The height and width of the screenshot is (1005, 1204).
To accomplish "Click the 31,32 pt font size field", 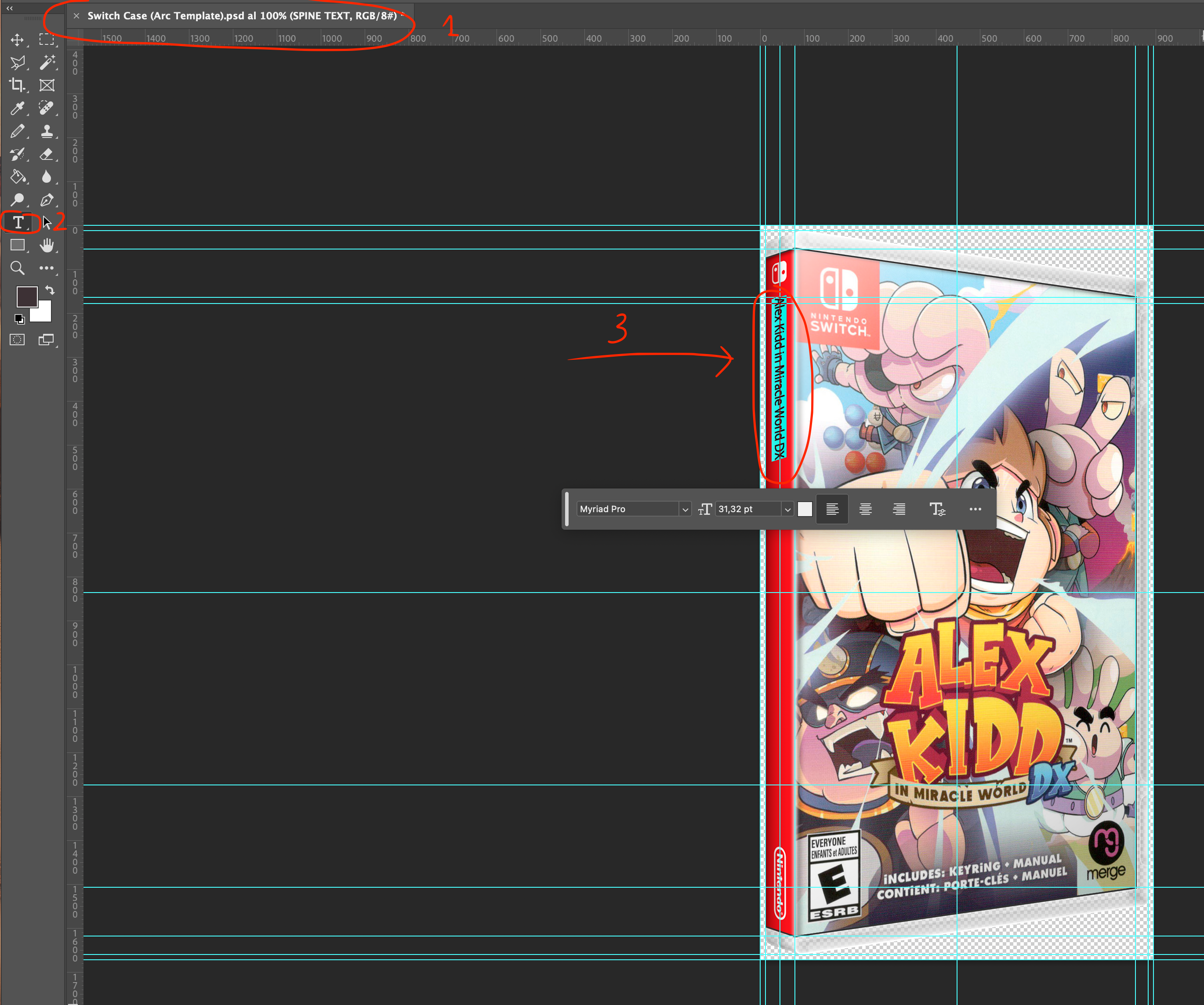I will point(749,510).
